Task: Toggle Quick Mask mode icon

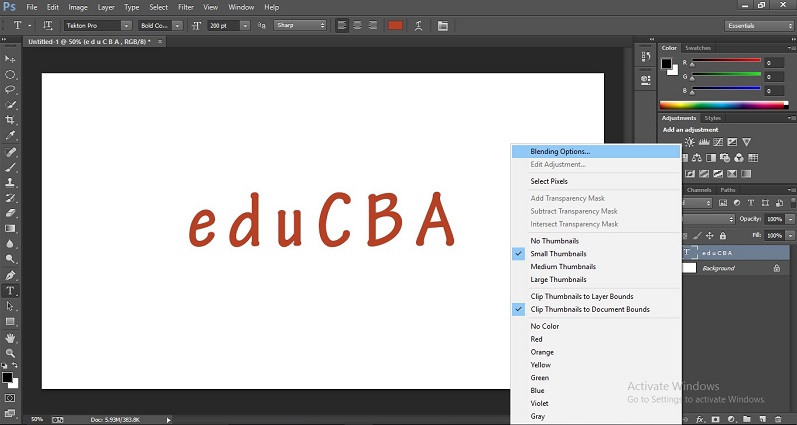Action: pyautogui.click(x=10, y=398)
